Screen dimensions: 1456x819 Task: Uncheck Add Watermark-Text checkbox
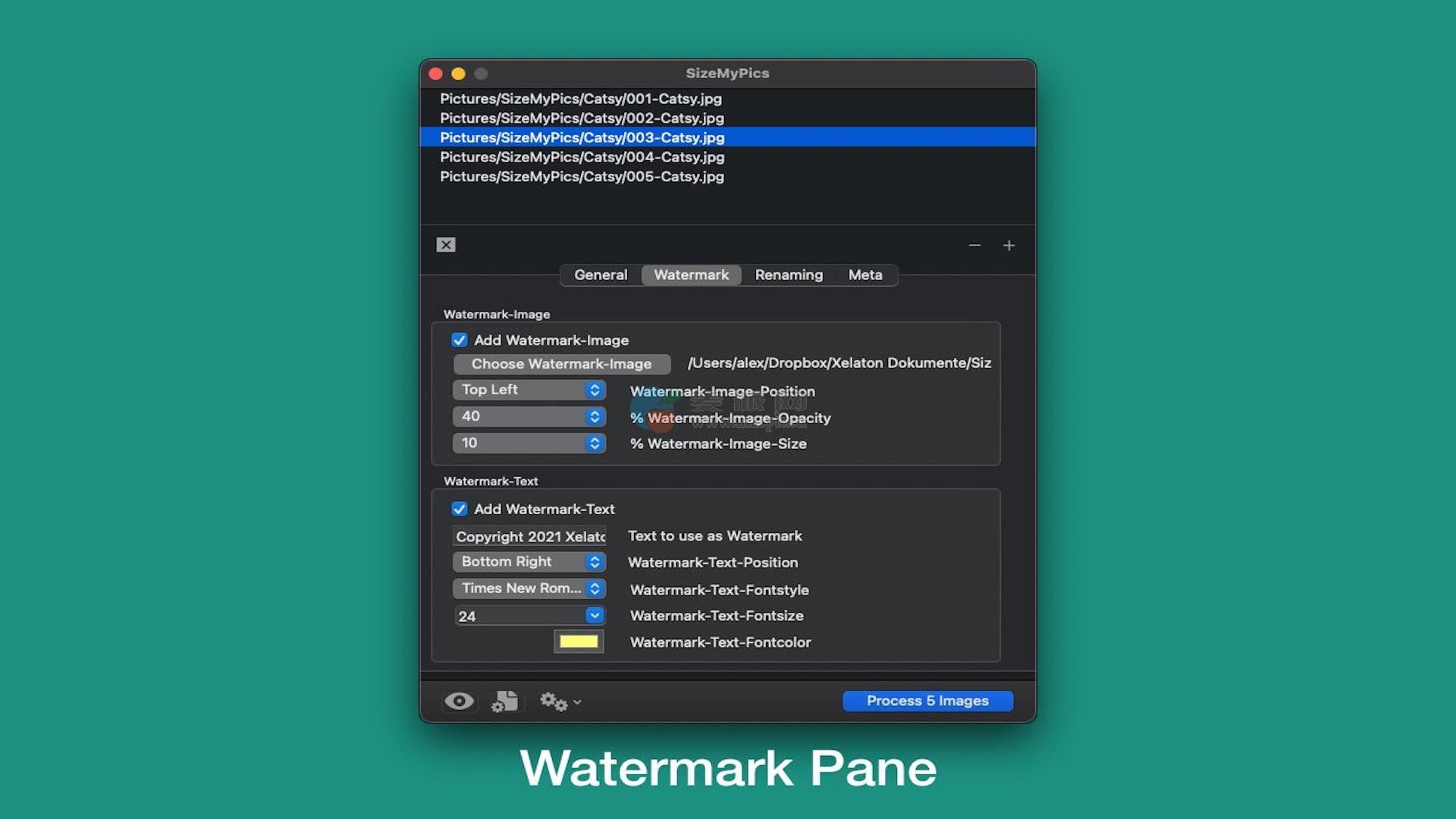[460, 509]
